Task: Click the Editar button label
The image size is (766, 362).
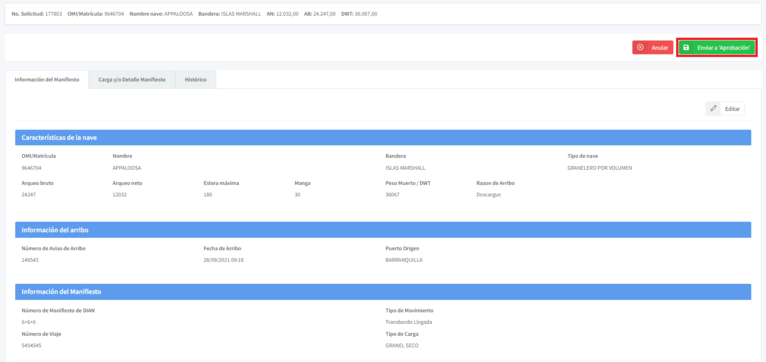Action: pyautogui.click(x=732, y=109)
